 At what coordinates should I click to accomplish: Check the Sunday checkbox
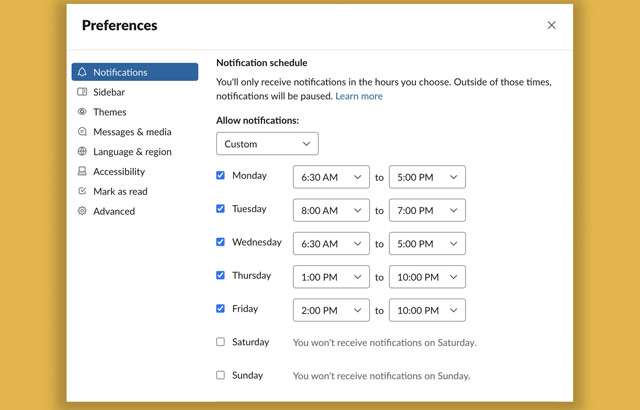[221, 375]
